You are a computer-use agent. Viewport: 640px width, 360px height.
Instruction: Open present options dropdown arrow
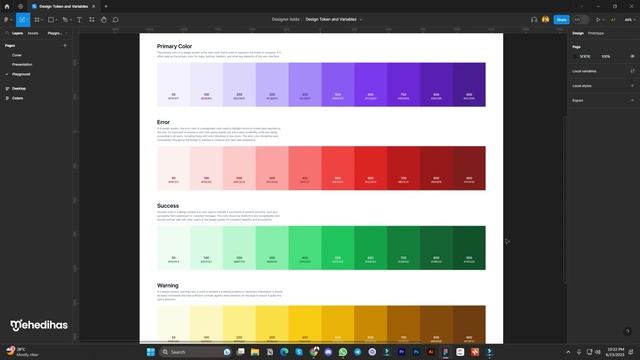point(603,20)
